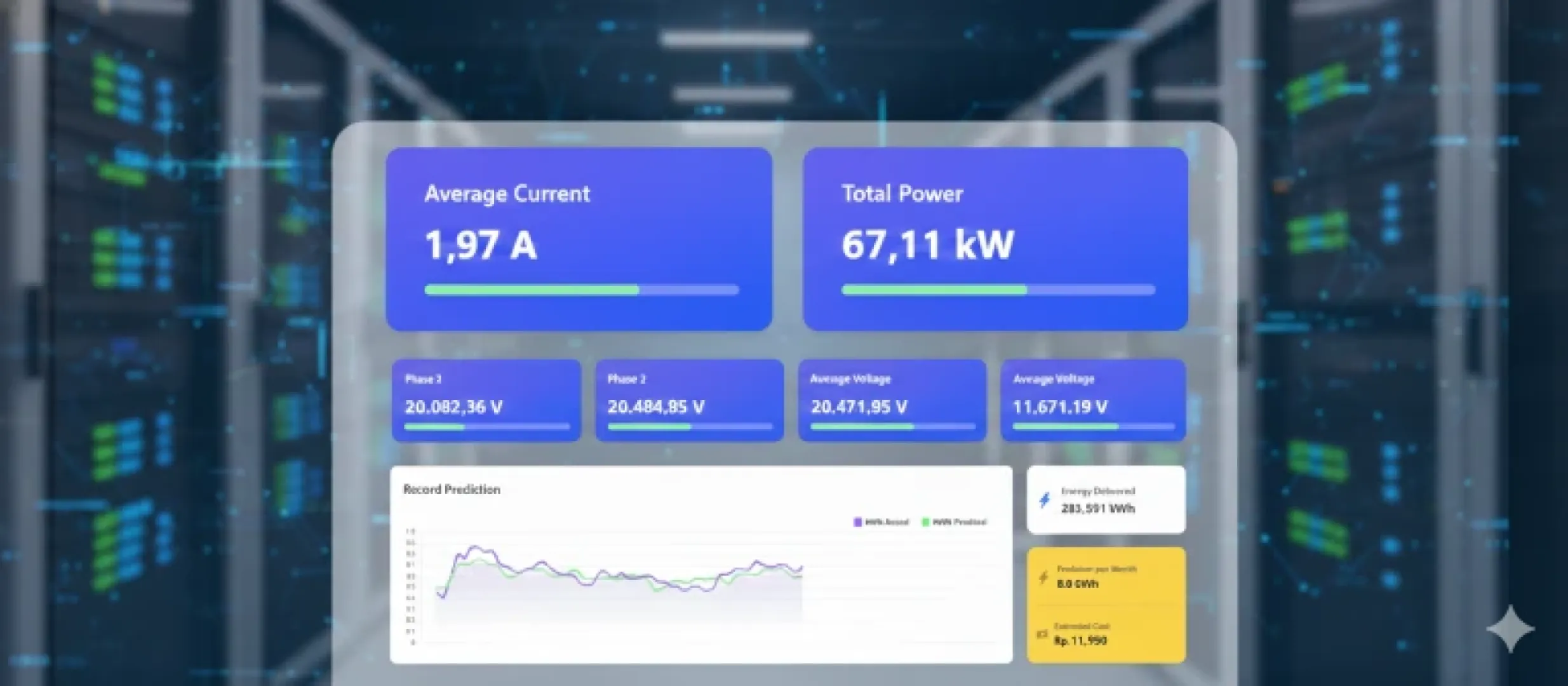This screenshot has height=686, width=1568.
Task: Select the Average Voltage 20.471,95 V card
Action: coord(892,400)
